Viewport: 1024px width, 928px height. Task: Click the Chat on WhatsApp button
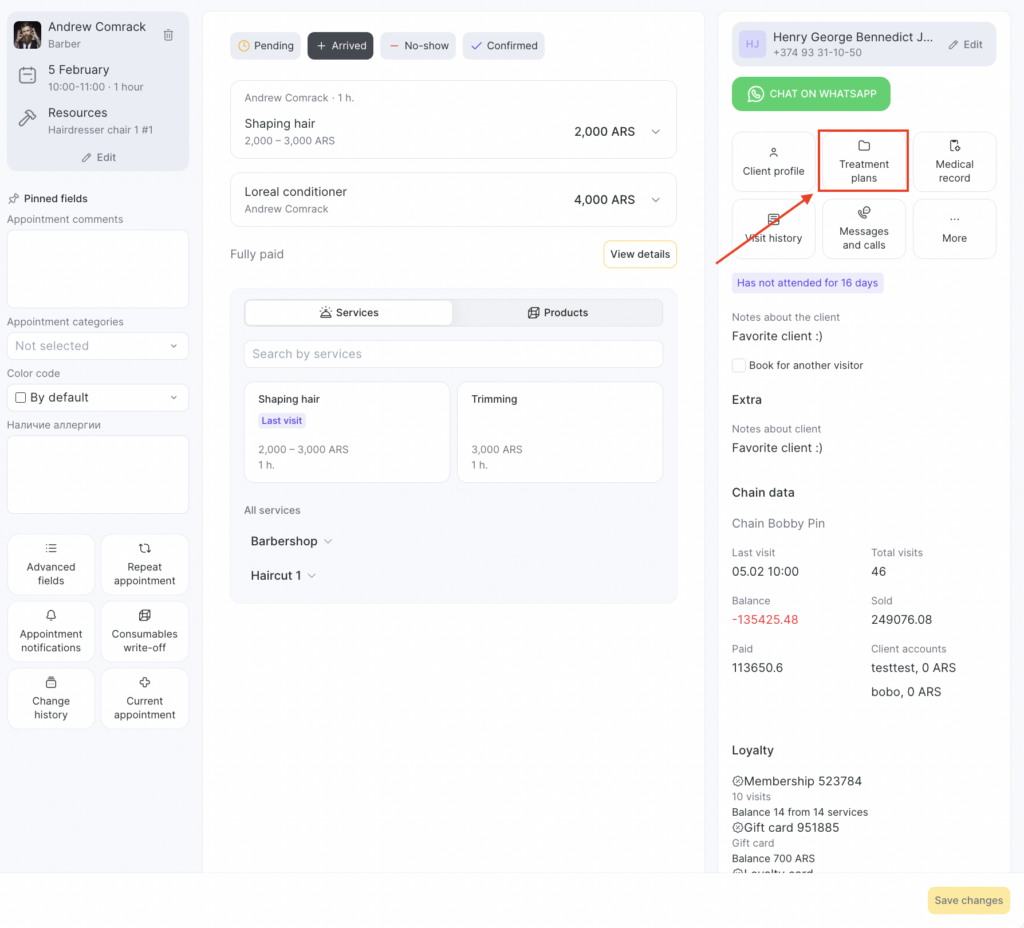pos(810,94)
